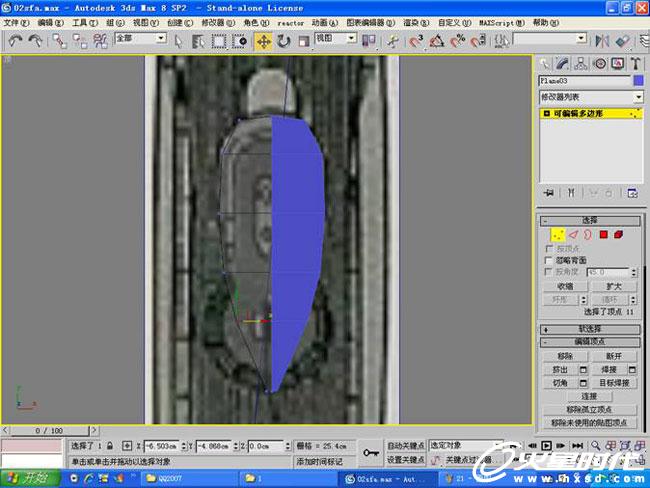Enable the 忽略背面 checkbox
Viewport: 650px width, 488px height.
tap(549, 260)
